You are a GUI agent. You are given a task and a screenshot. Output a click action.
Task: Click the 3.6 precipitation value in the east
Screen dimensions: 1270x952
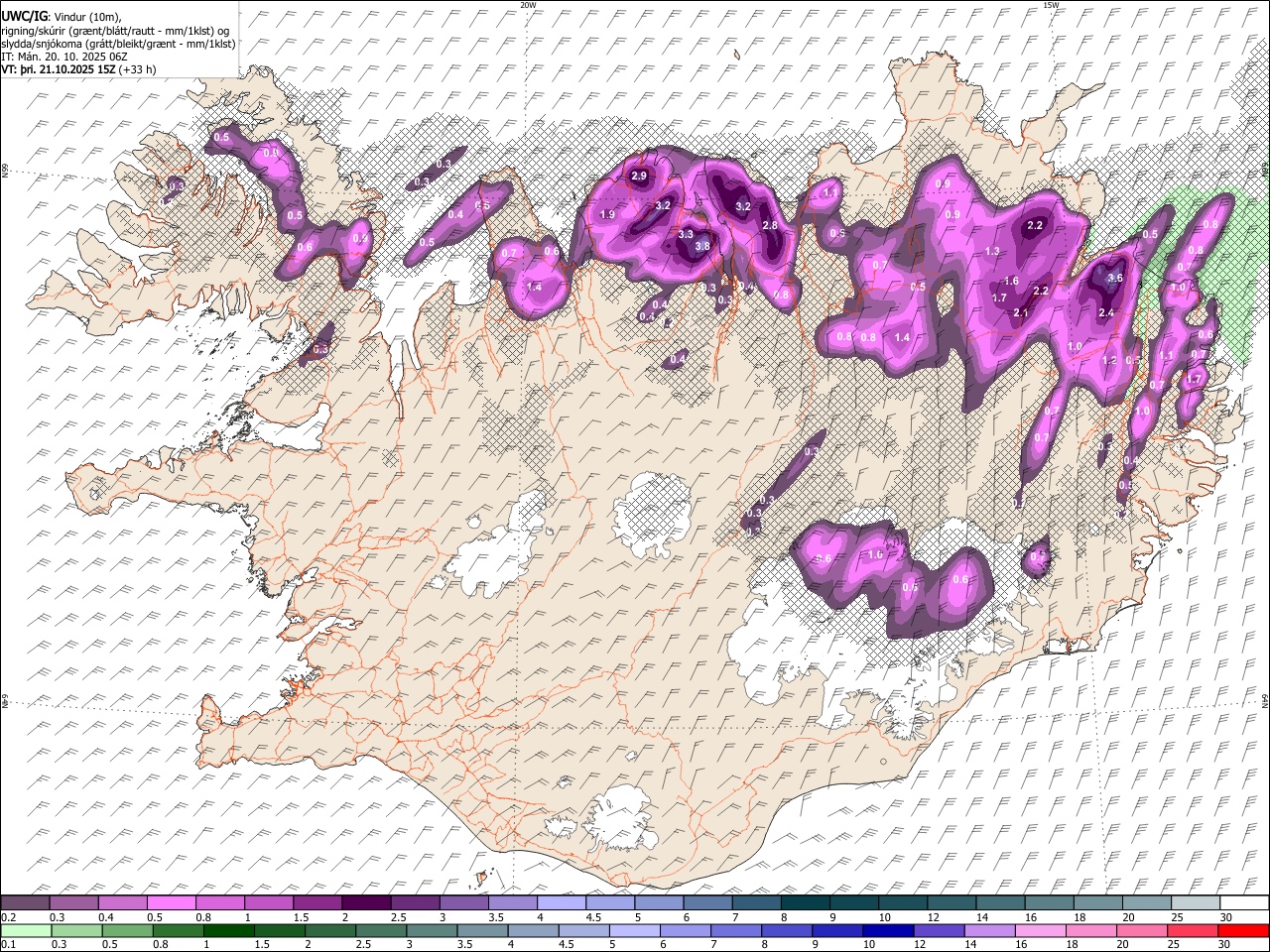(1114, 279)
